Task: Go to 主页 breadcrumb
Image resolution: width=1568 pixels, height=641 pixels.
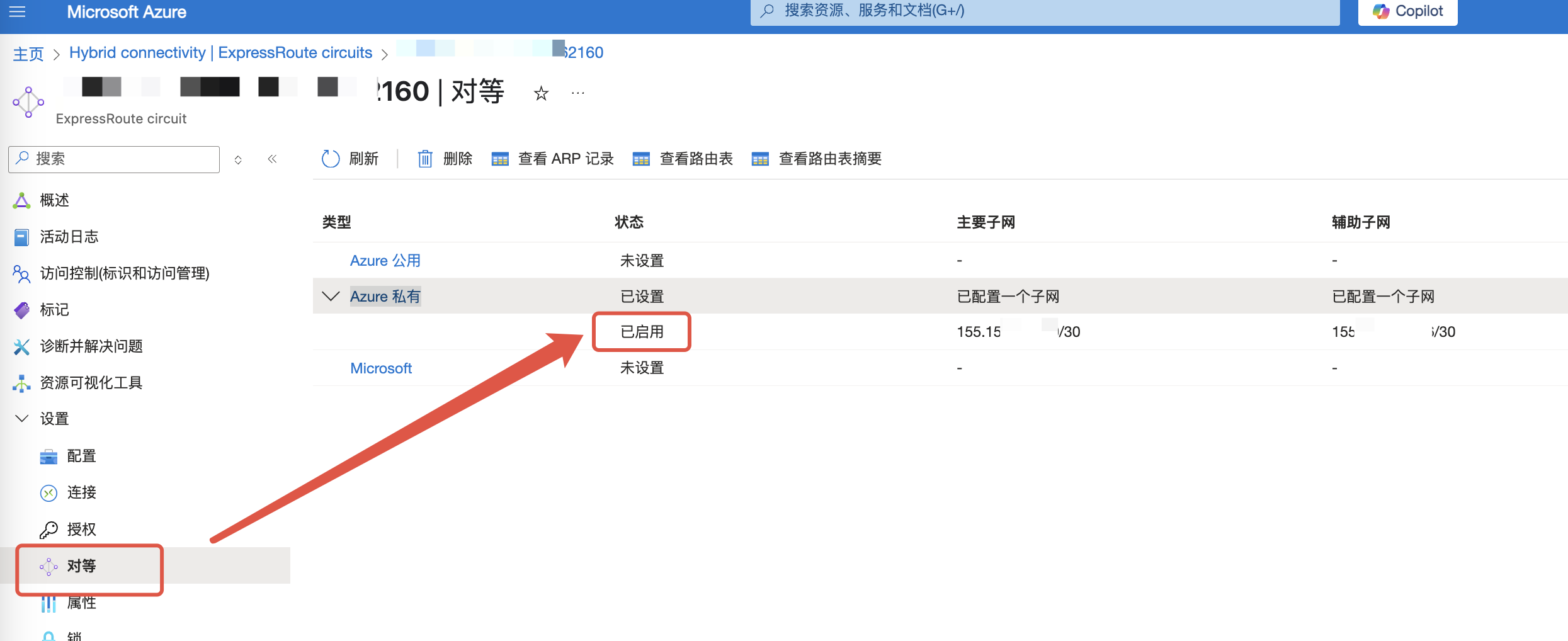Action: pyautogui.click(x=28, y=54)
